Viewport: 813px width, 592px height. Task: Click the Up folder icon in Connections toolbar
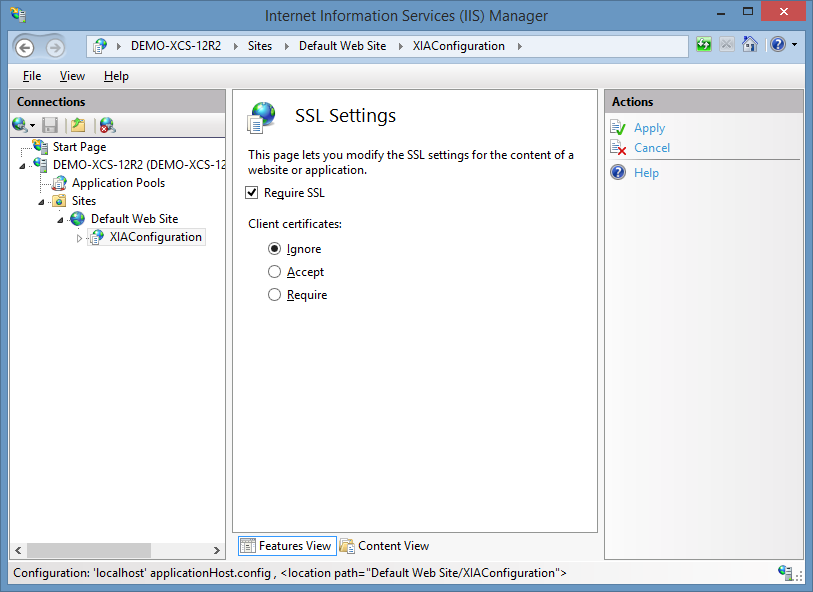[78, 125]
